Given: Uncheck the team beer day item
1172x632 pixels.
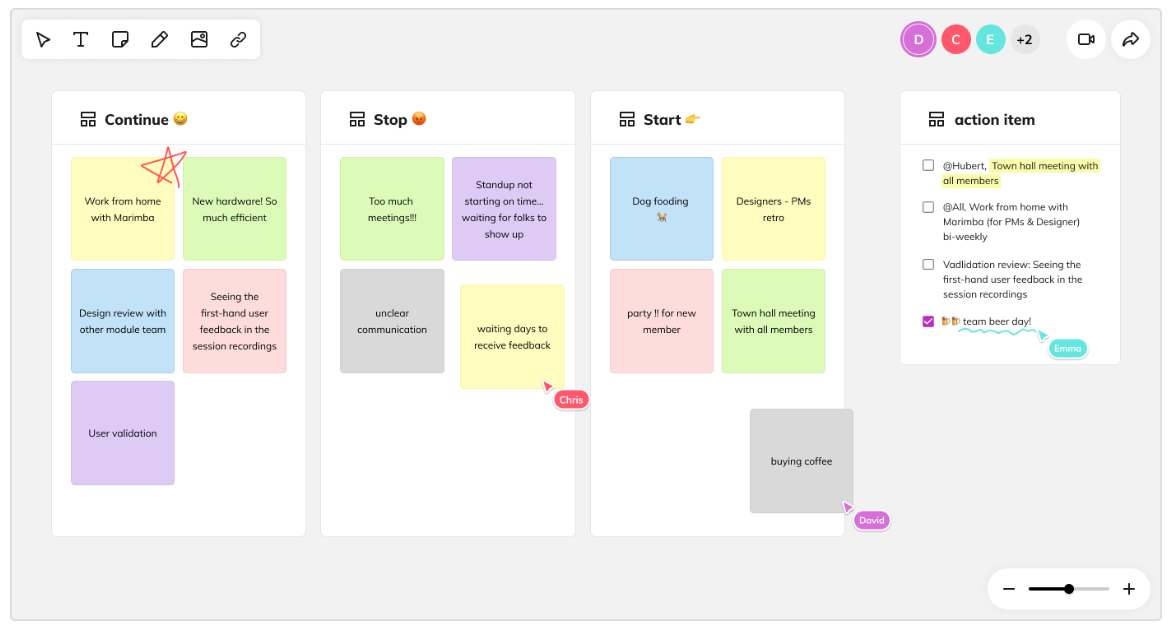Looking at the screenshot, I should [x=928, y=321].
